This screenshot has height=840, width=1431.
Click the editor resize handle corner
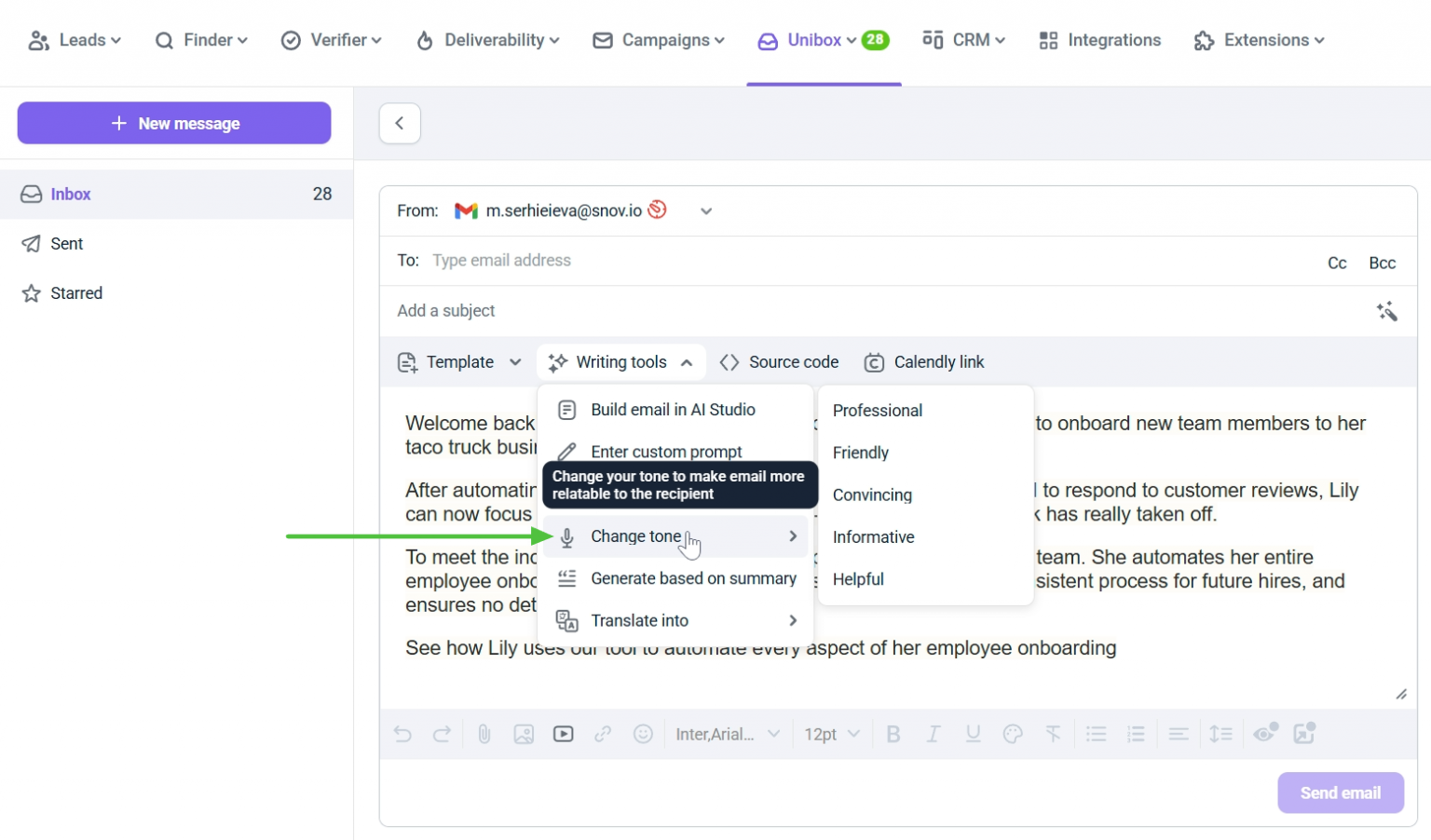point(1401,694)
